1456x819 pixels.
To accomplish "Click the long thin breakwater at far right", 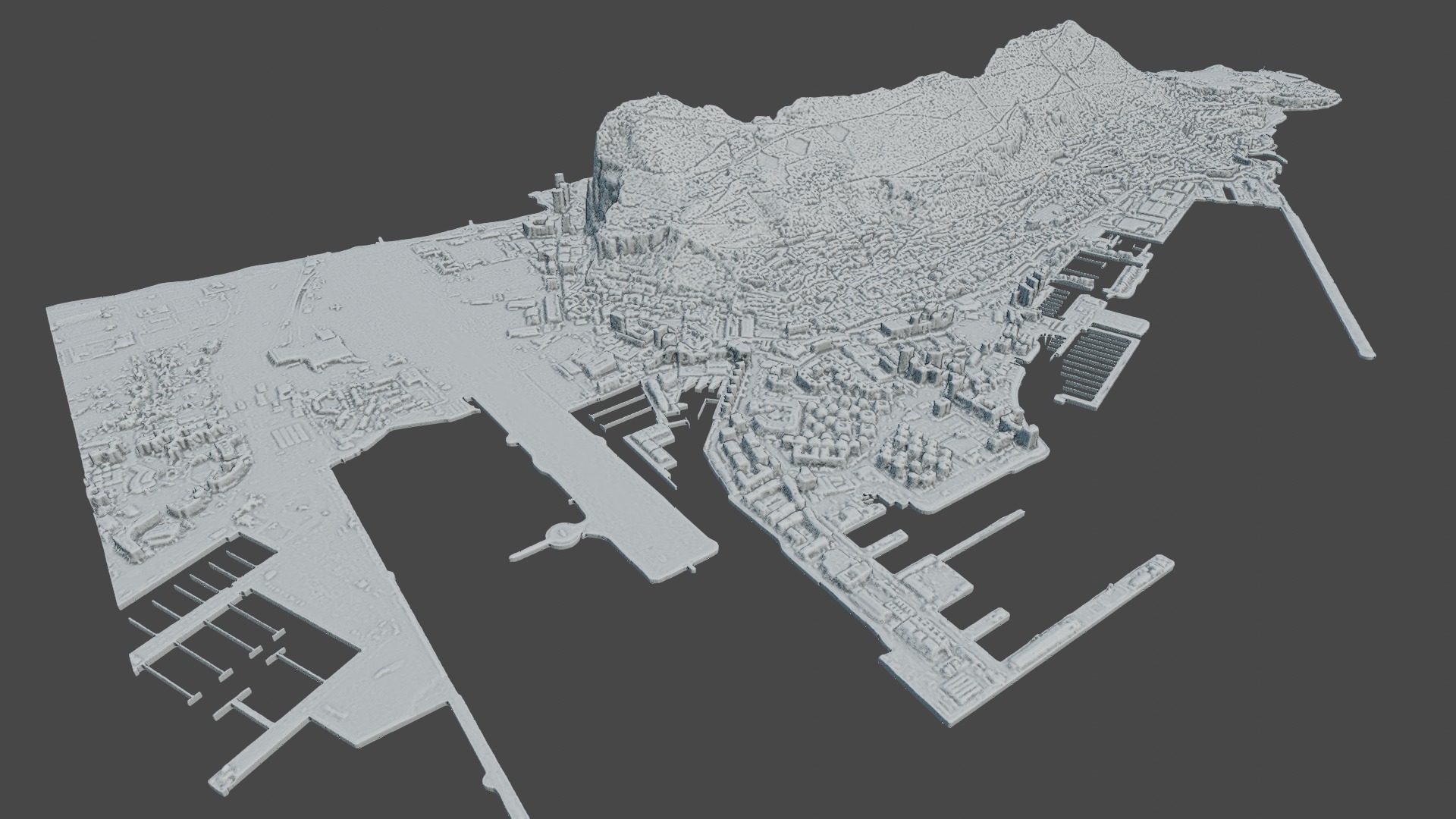I will pos(1326,276).
